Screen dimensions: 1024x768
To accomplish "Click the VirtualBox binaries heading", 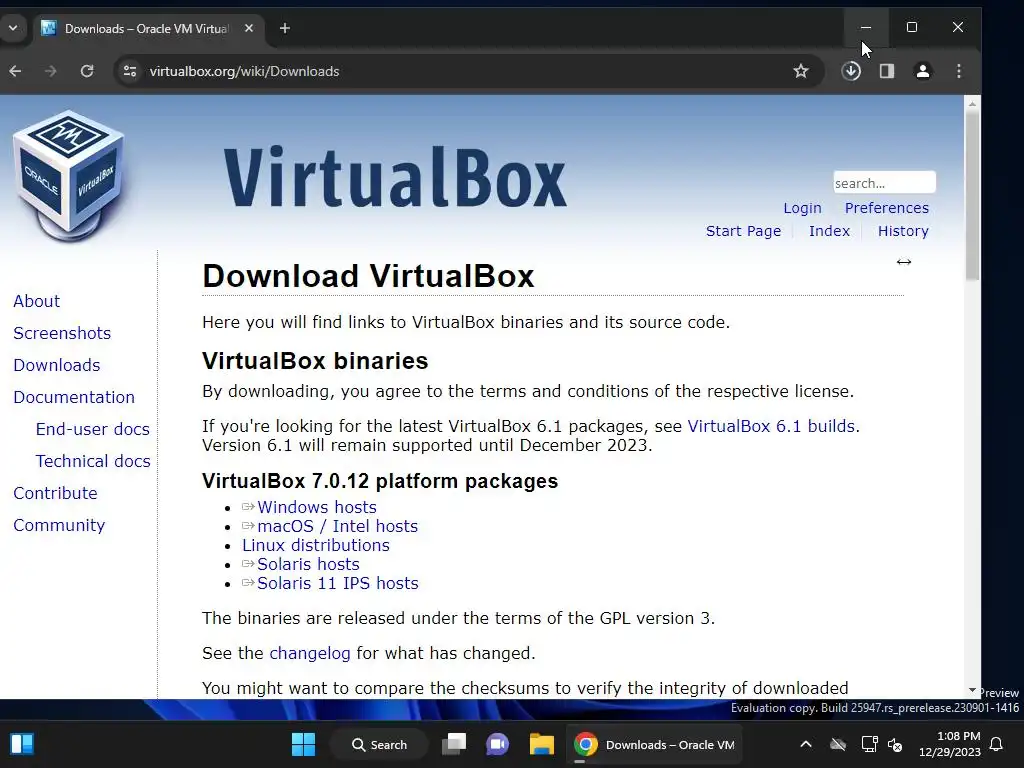I will click(315, 360).
